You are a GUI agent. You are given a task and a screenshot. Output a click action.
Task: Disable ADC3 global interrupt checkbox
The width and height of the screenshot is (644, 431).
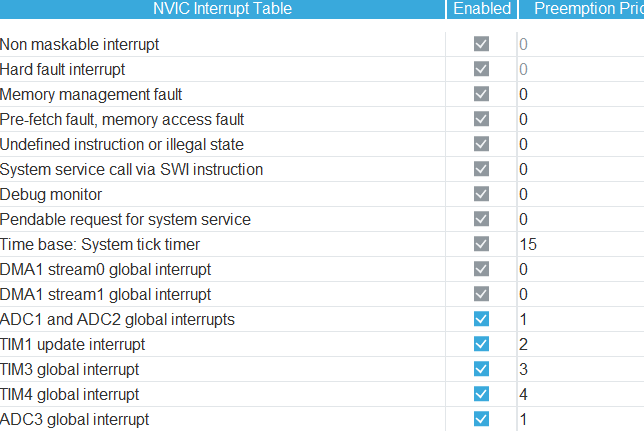(482, 419)
